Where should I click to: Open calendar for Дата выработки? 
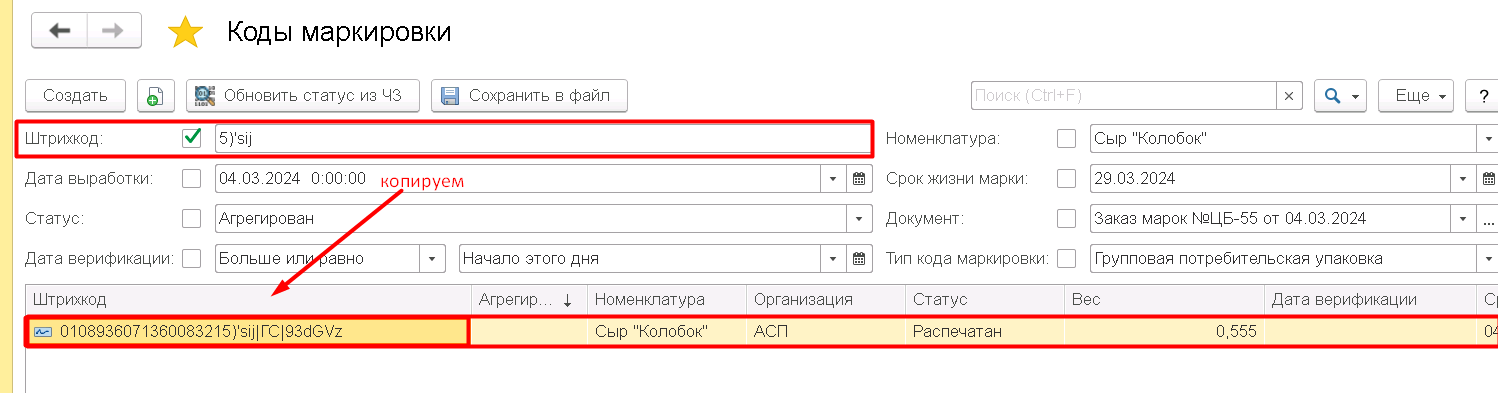point(860,179)
